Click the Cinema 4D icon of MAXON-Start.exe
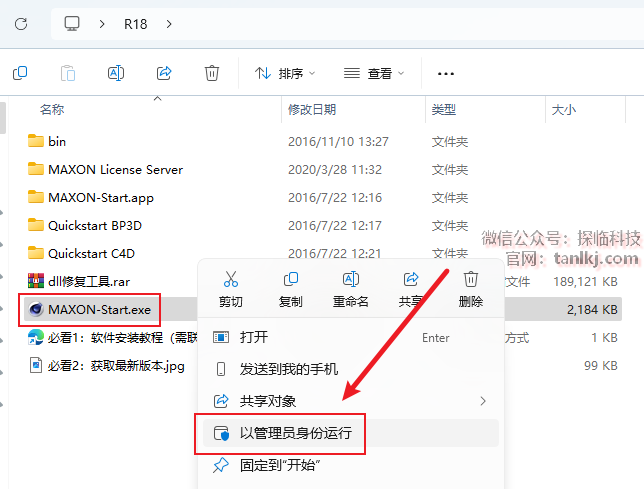 (36, 309)
